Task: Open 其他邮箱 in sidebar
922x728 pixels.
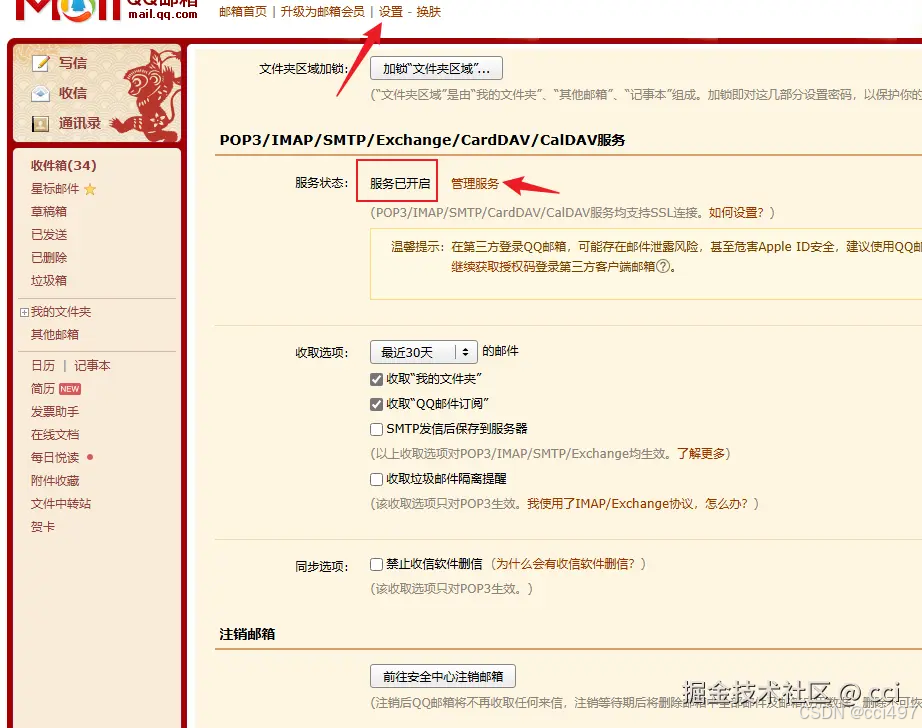Action: click(x=55, y=335)
